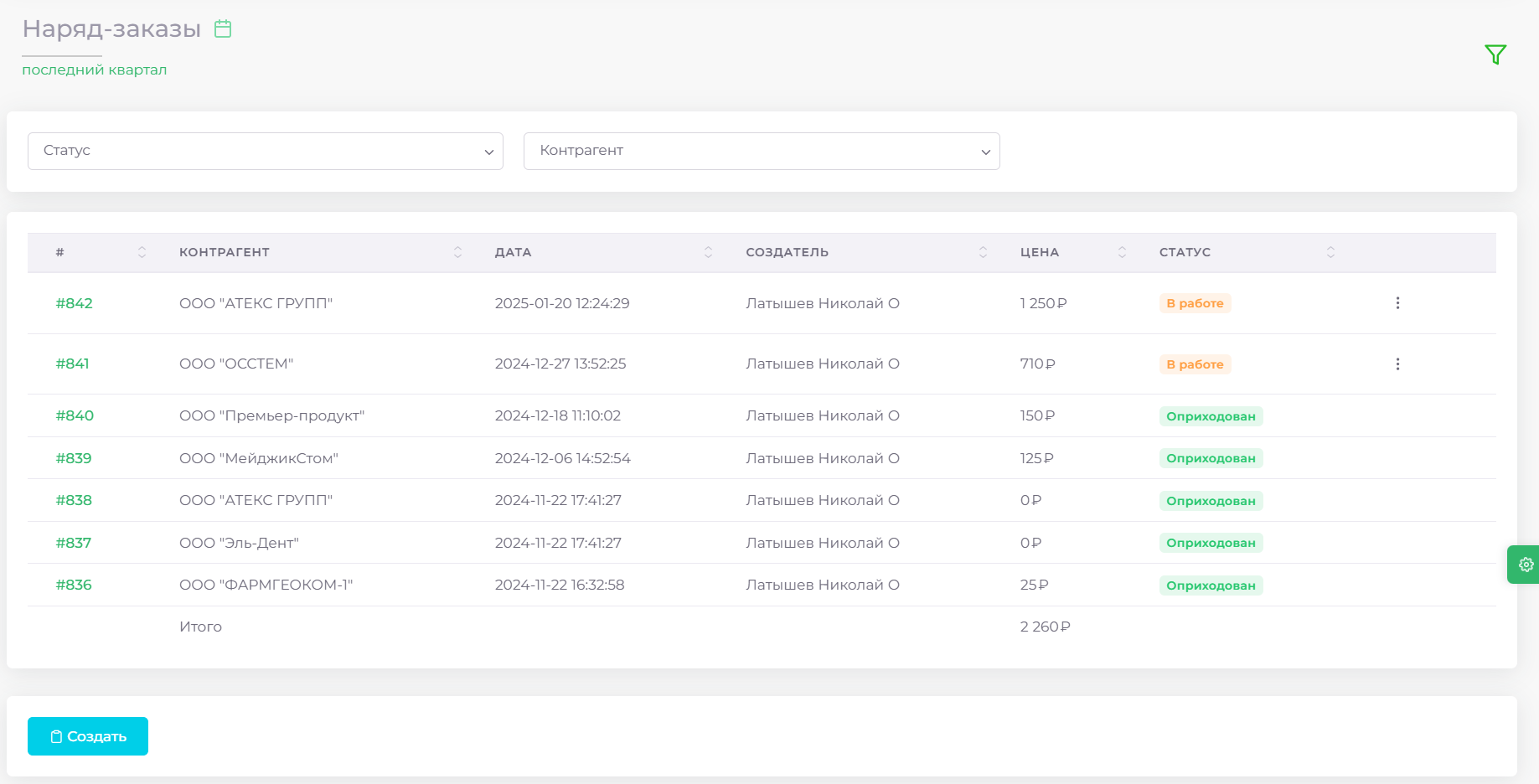The image size is (1539, 784).
Task: Open the calendar icon beside Наряд-заказы
Action: click(223, 28)
